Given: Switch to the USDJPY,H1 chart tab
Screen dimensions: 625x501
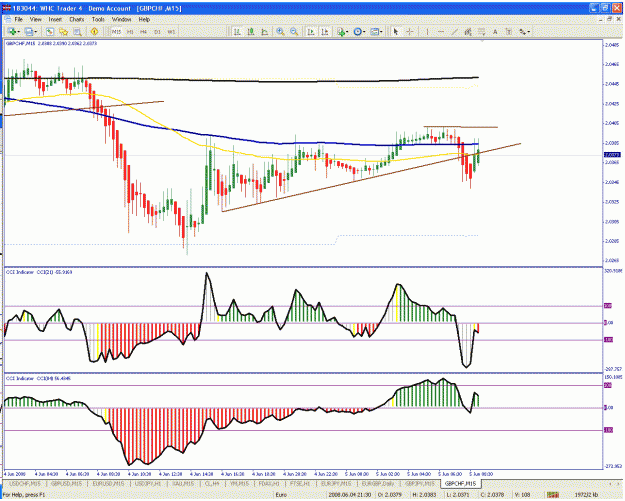Looking at the screenshot, I should (147, 483).
